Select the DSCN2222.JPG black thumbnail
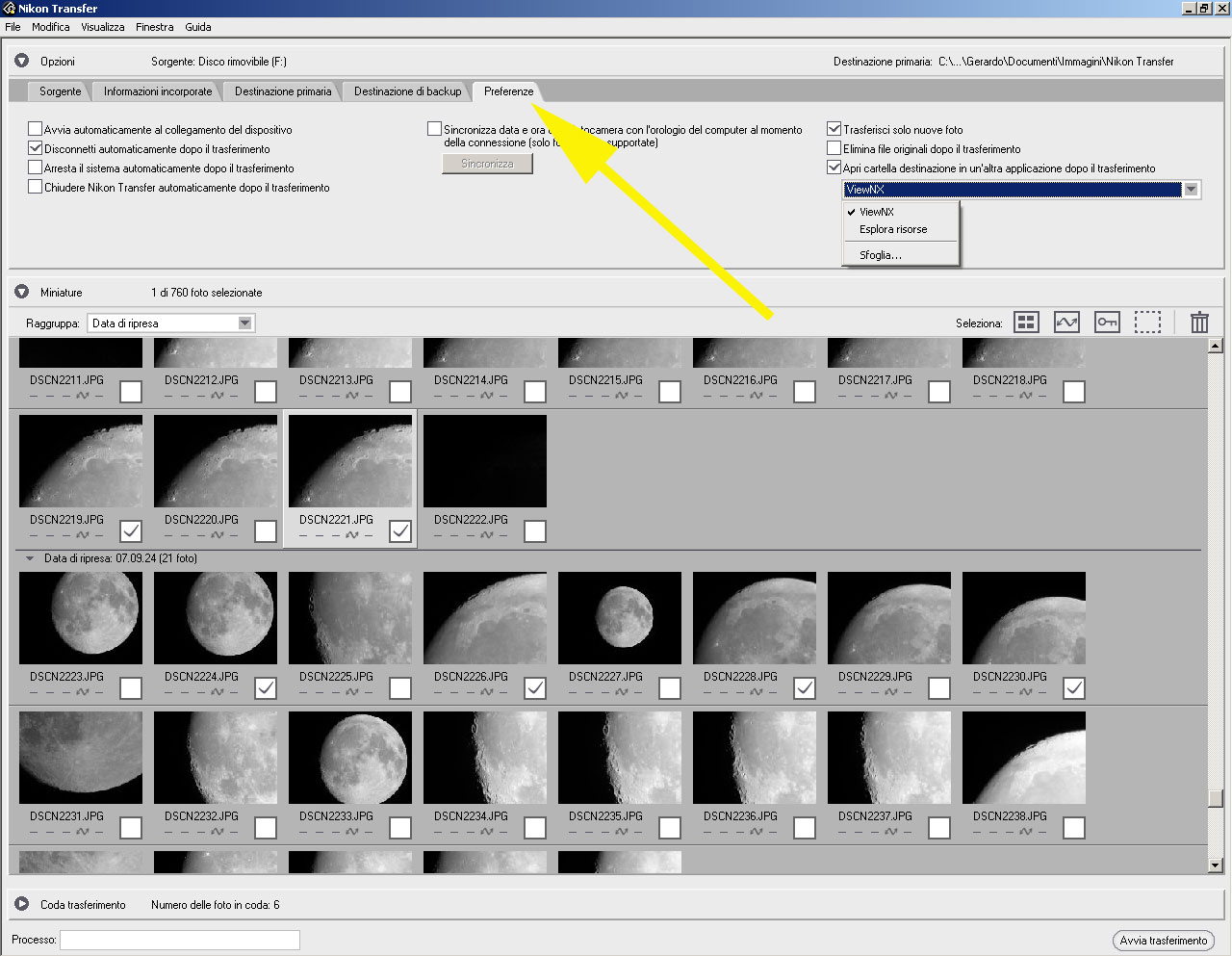Screen dimensions: 1232x956 (x=485, y=461)
